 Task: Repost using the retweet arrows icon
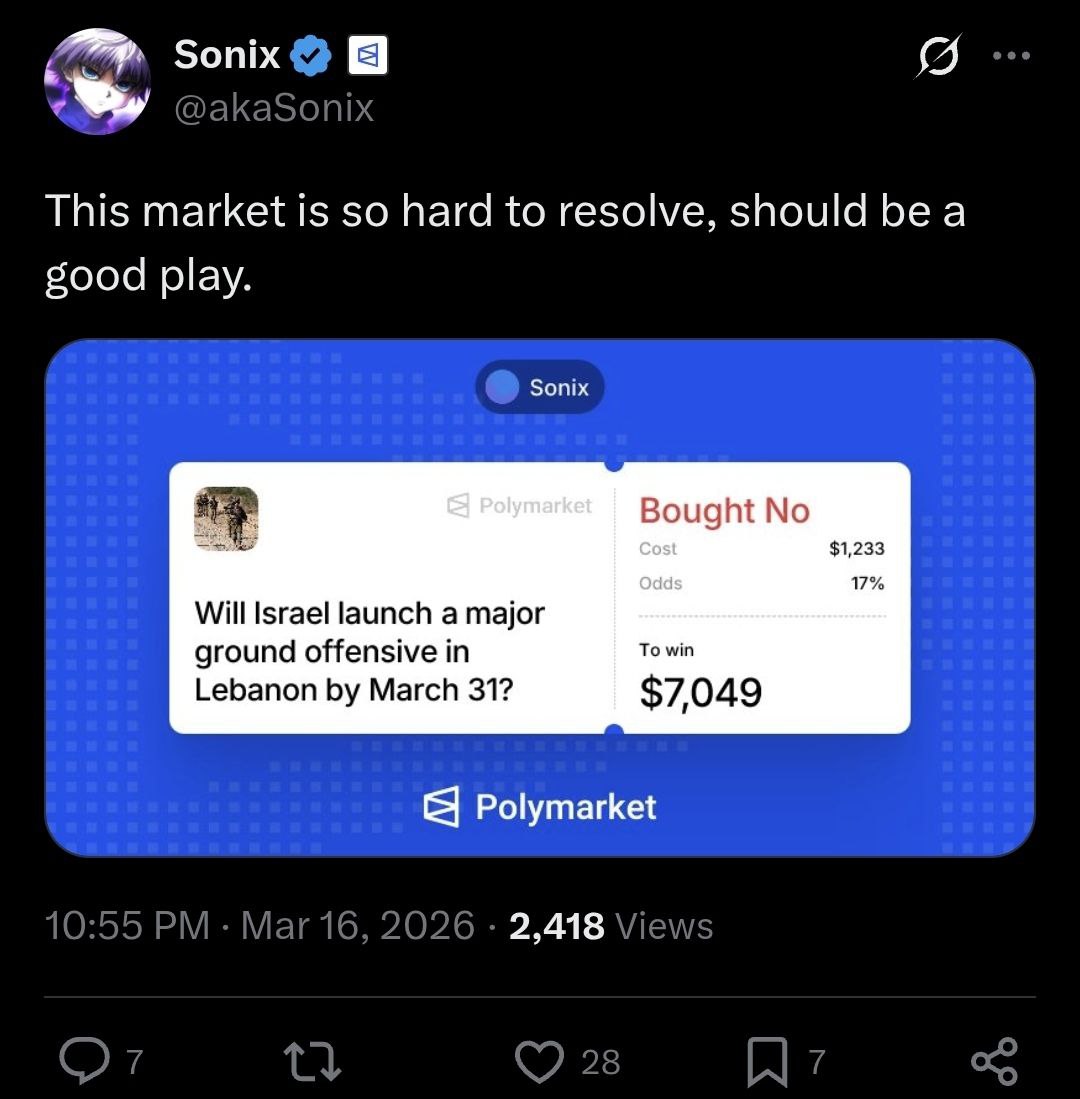pos(312,1061)
